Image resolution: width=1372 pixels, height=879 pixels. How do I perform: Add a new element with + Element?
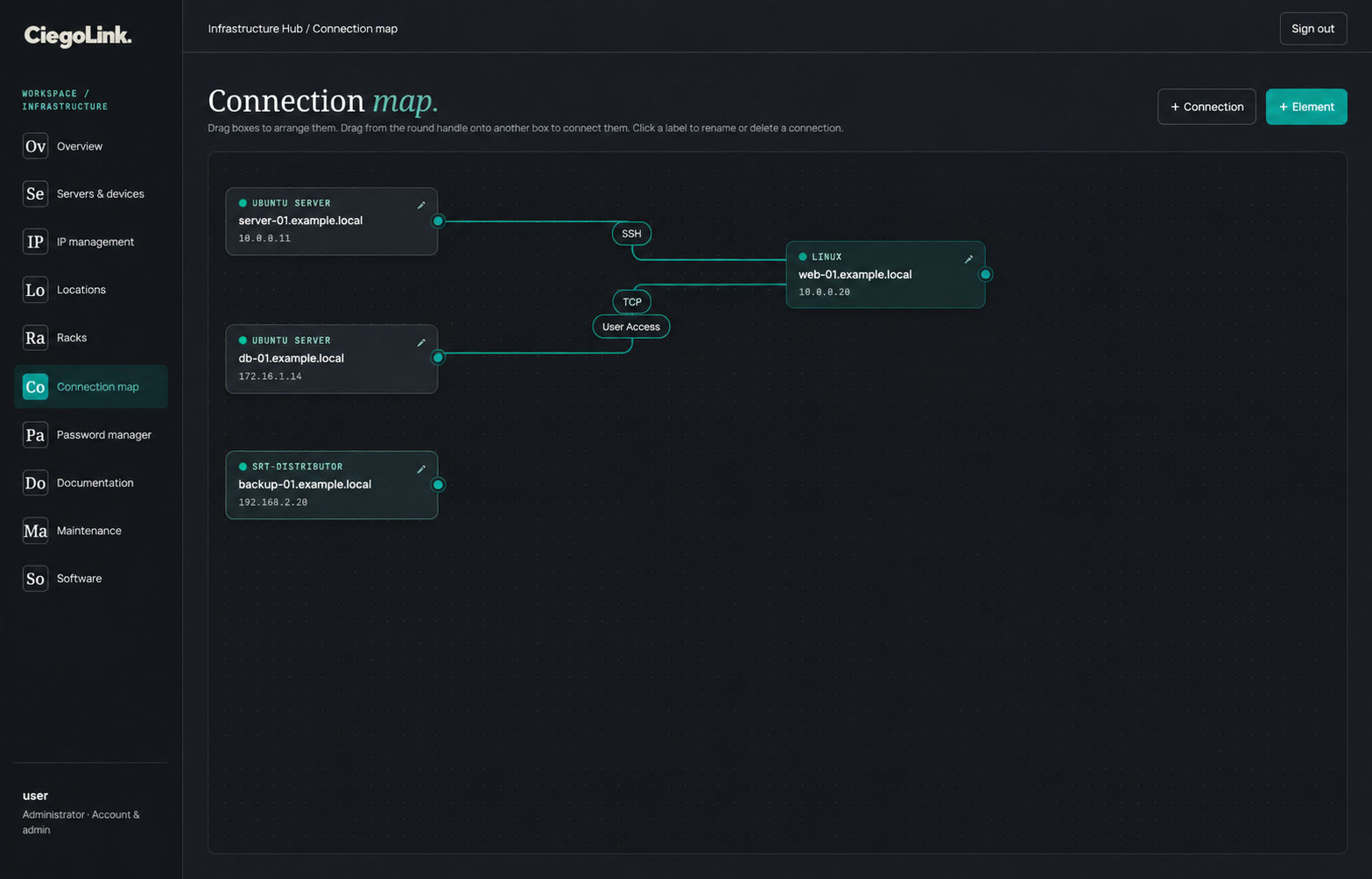(x=1306, y=107)
